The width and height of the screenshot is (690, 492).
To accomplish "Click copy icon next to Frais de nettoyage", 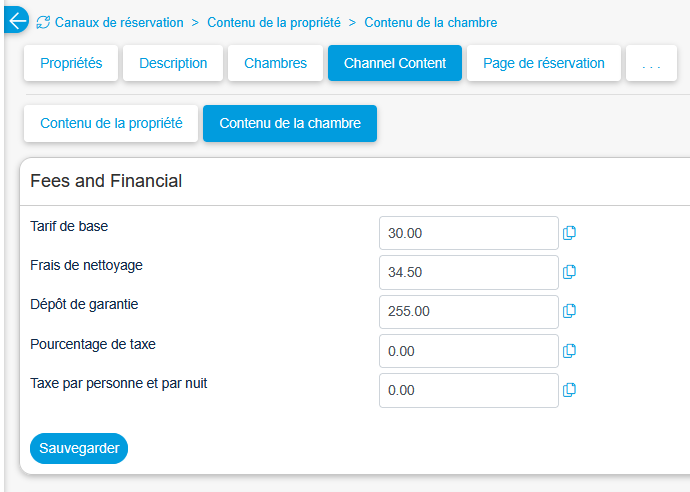I will click(x=569, y=272).
